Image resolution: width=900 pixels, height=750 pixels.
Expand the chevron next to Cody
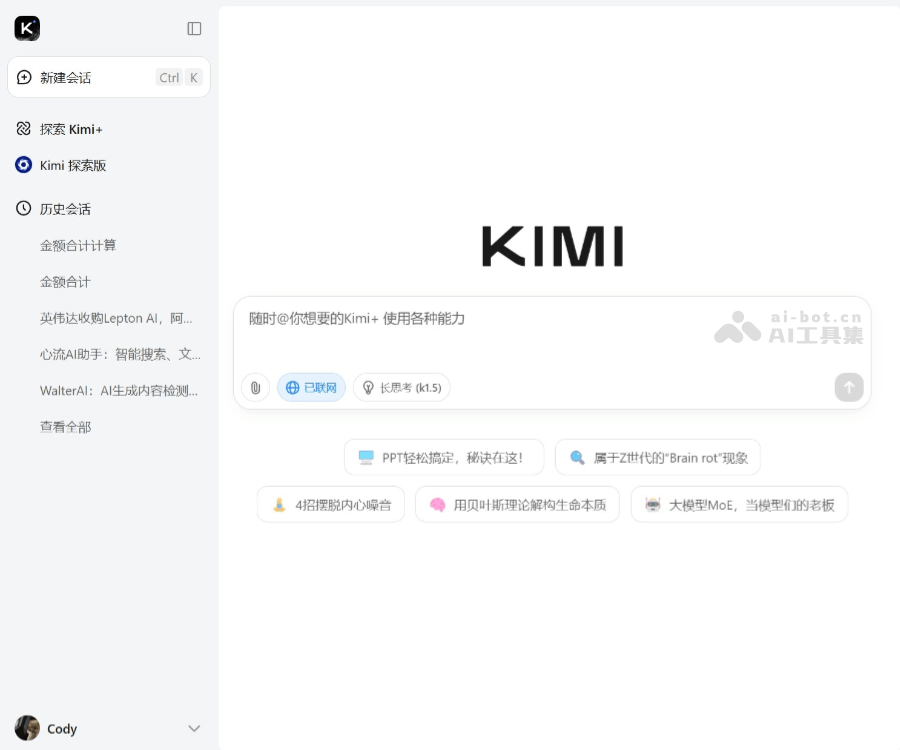coord(193,728)
